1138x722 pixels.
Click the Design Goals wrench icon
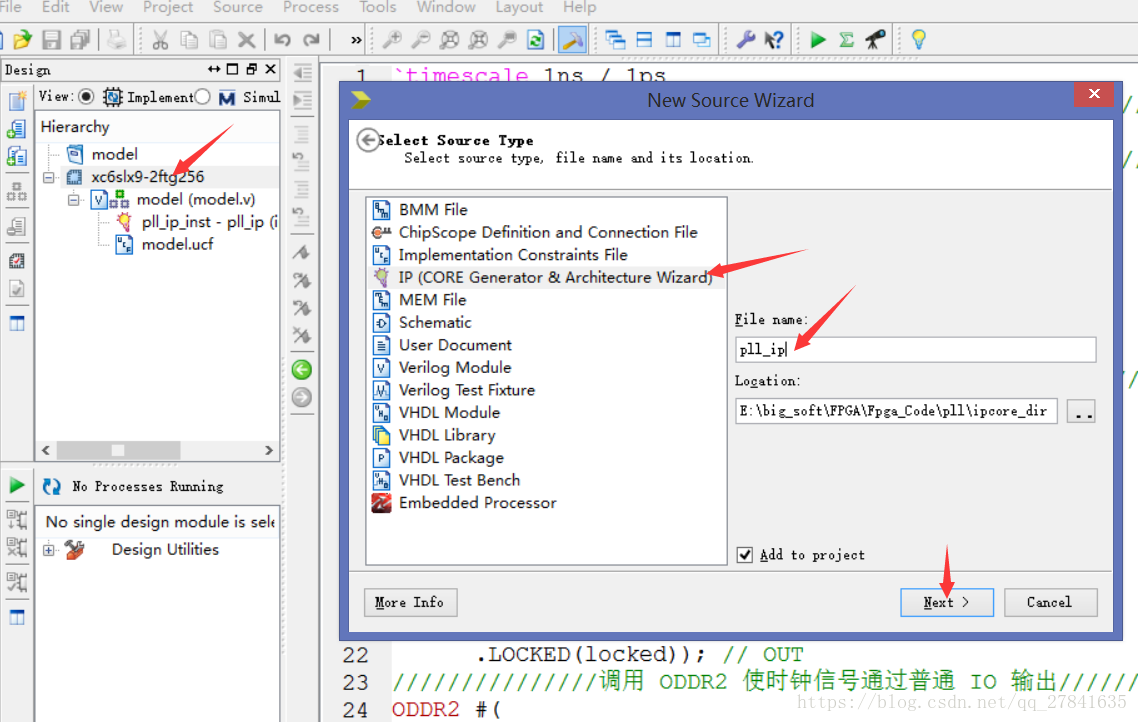(x=745, y=39)
